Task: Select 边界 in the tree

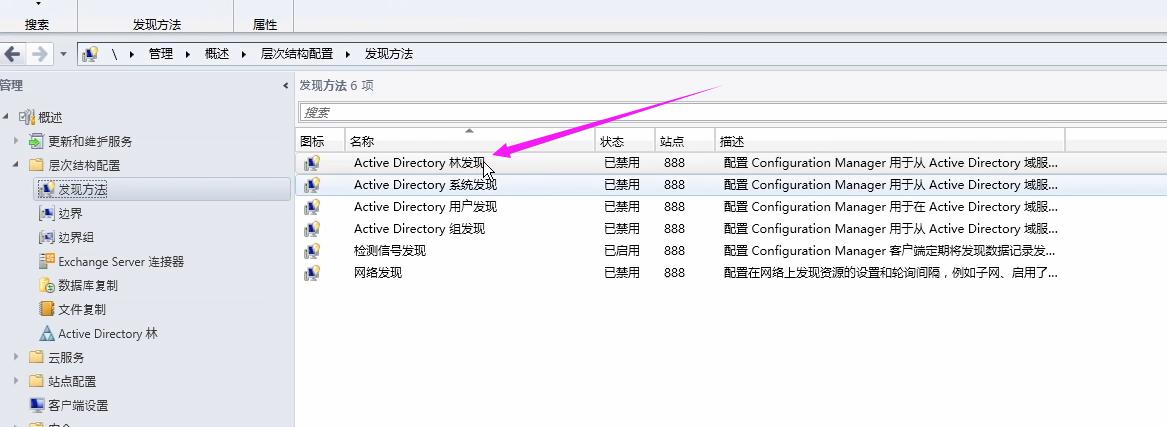Action: pyautogui.click(x=70, y=214)
